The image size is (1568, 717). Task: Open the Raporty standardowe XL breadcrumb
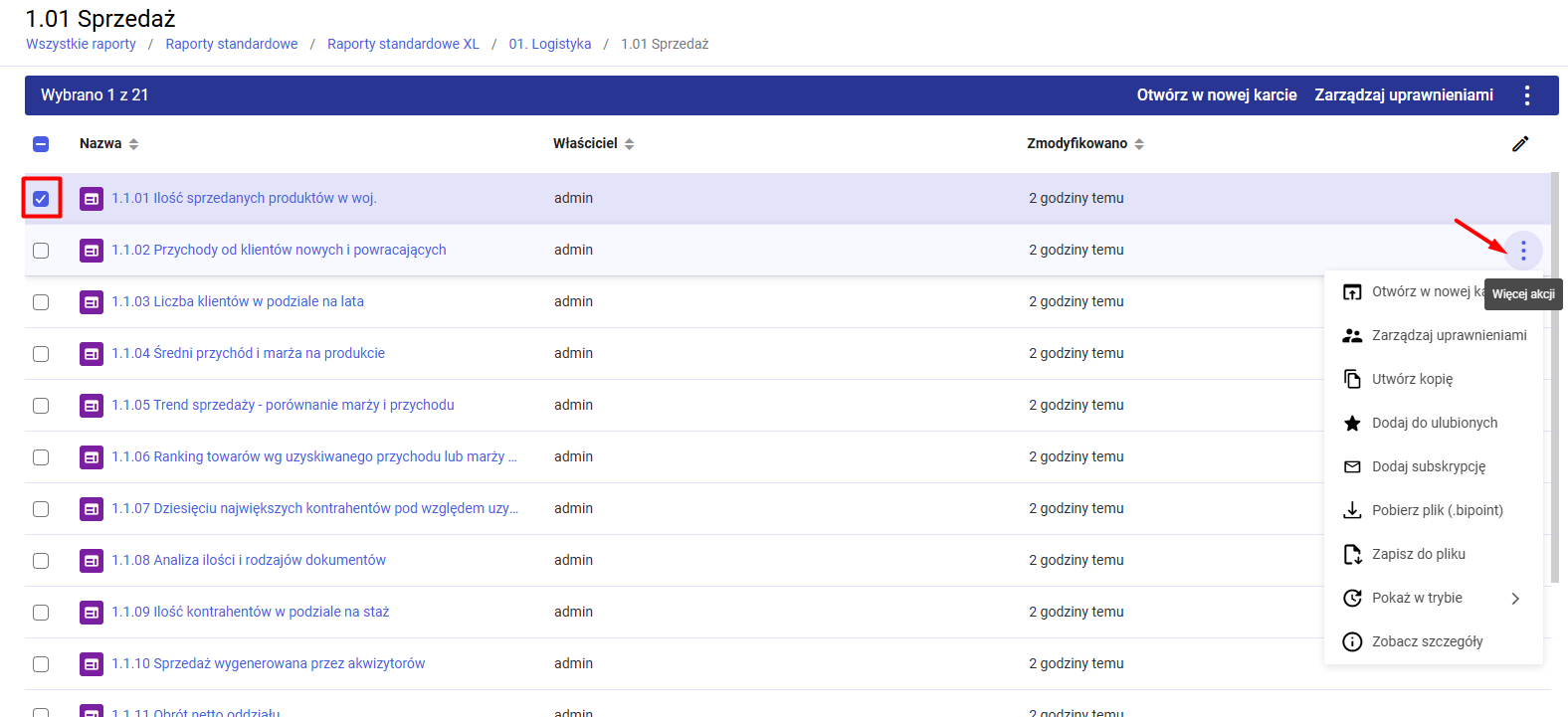(403, 44)
